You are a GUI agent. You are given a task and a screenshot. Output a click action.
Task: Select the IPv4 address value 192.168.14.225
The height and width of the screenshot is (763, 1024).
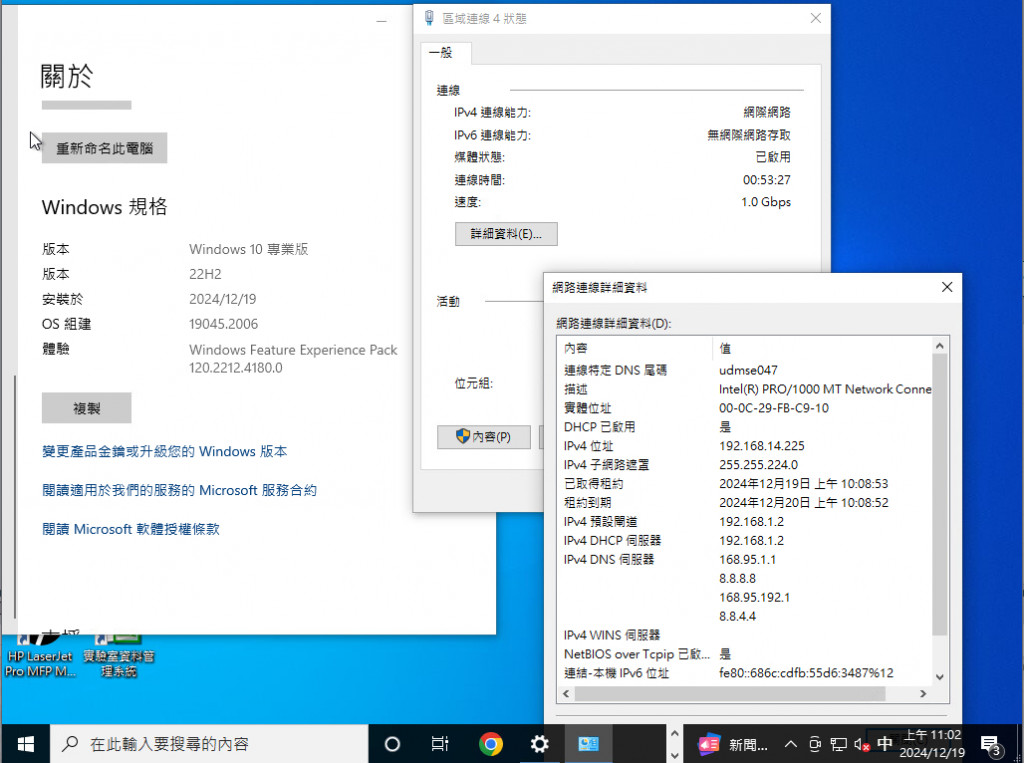pyautogui.click(x=761, y=446)
